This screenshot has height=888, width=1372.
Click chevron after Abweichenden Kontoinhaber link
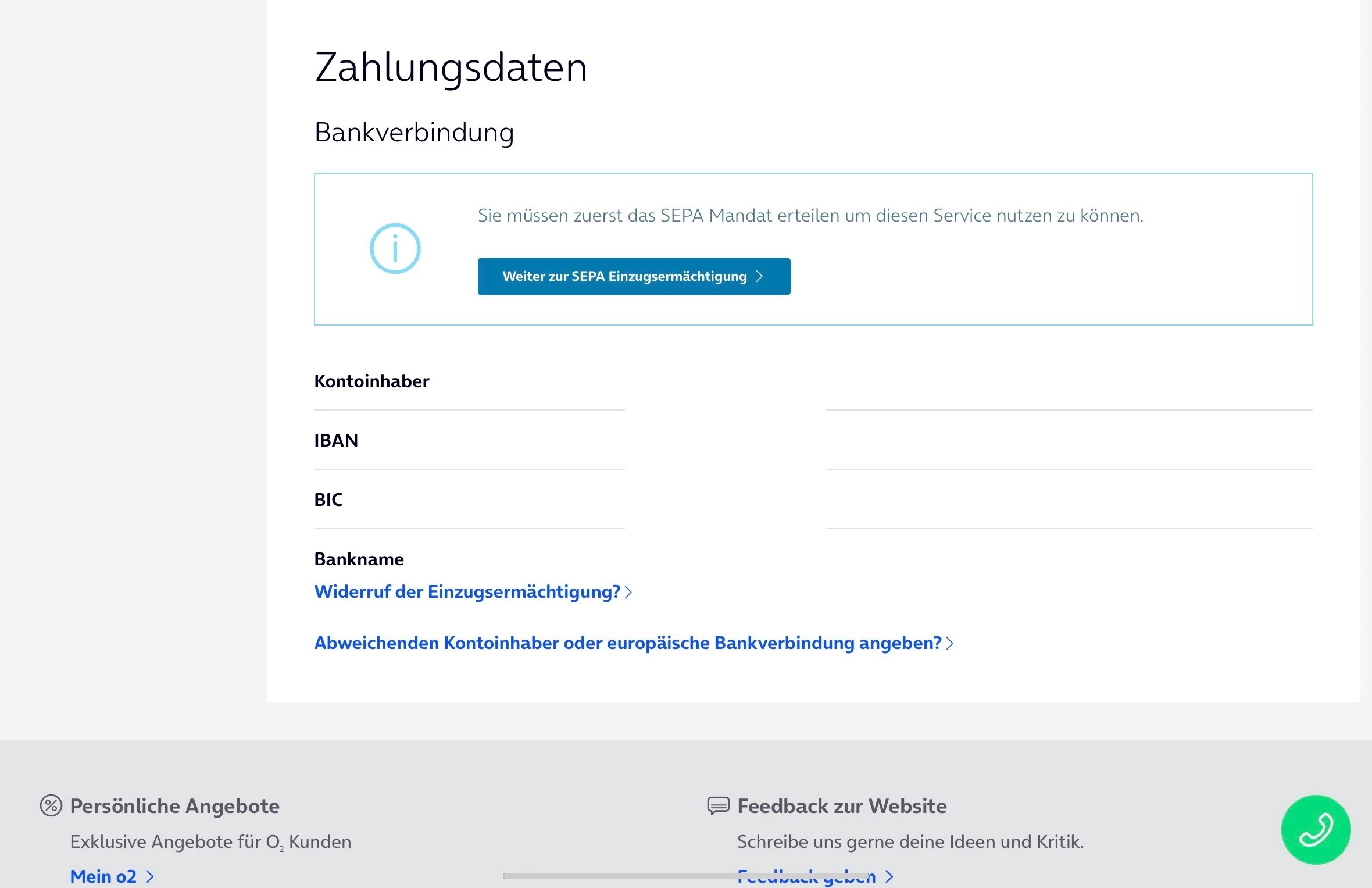point(950,644)
